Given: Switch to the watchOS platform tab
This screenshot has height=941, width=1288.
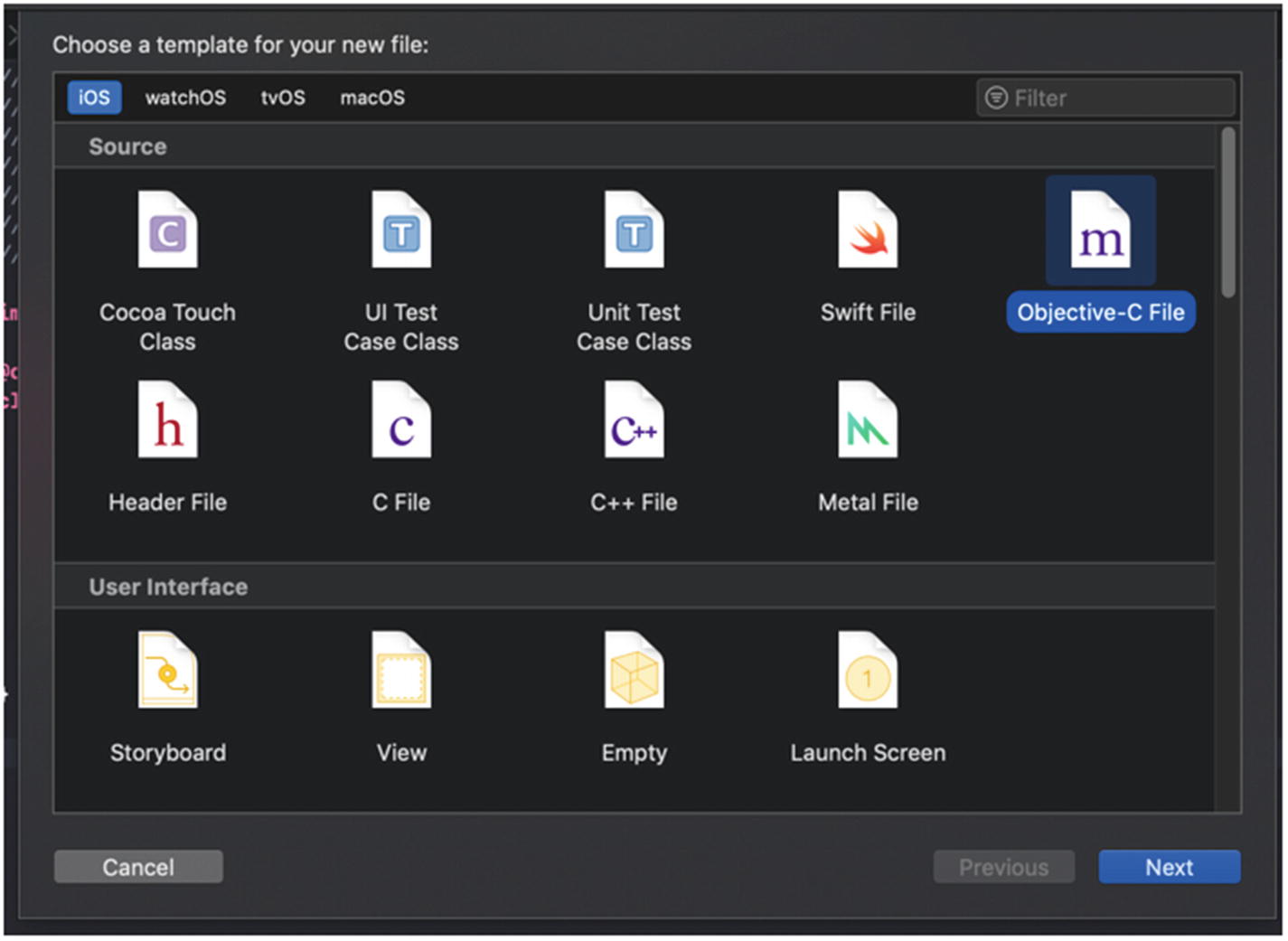Looking at the screenshot, I should tap(185, 98).
